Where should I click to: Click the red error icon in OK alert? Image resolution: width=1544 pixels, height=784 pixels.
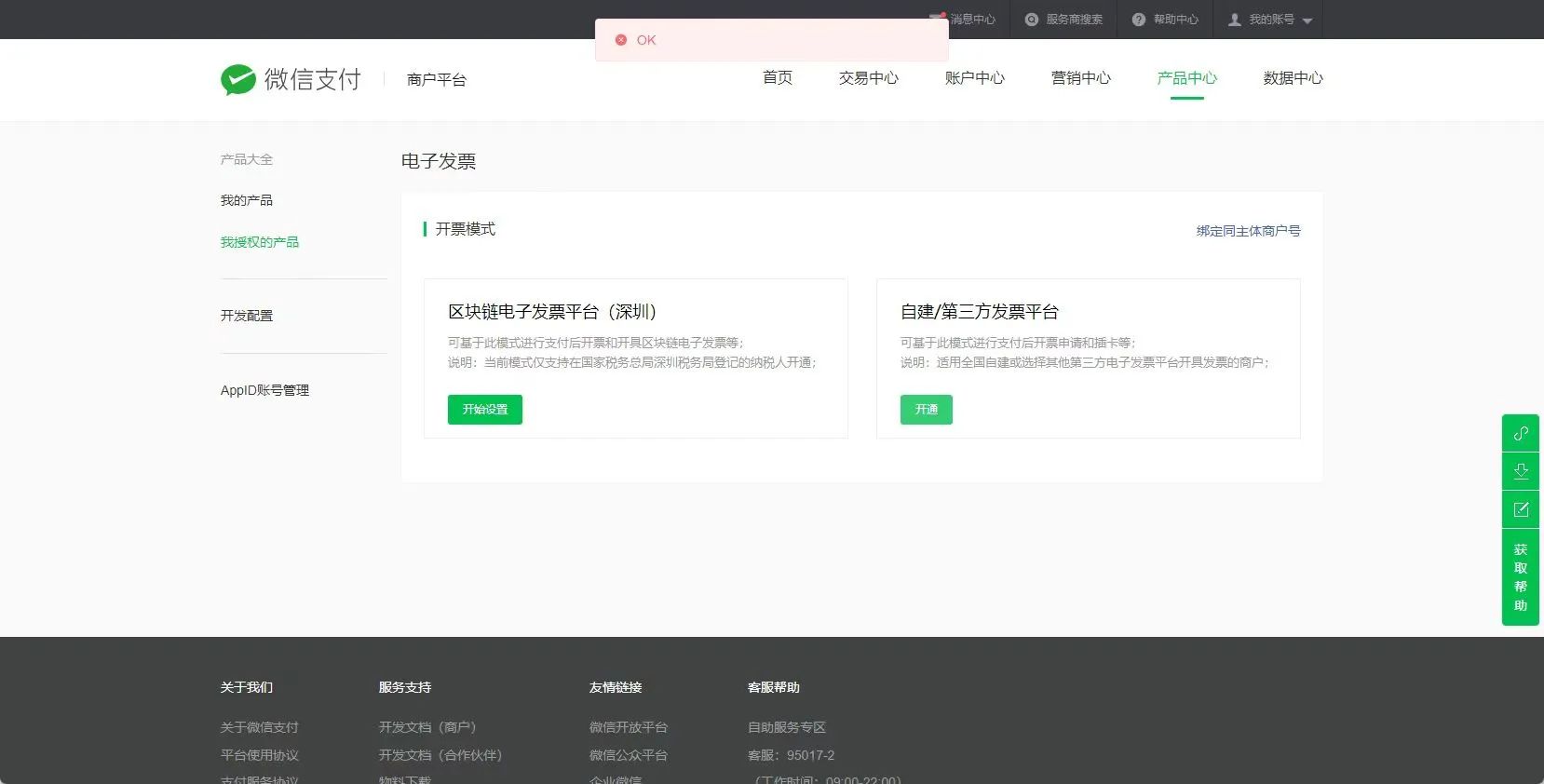(x=621, y=40)
